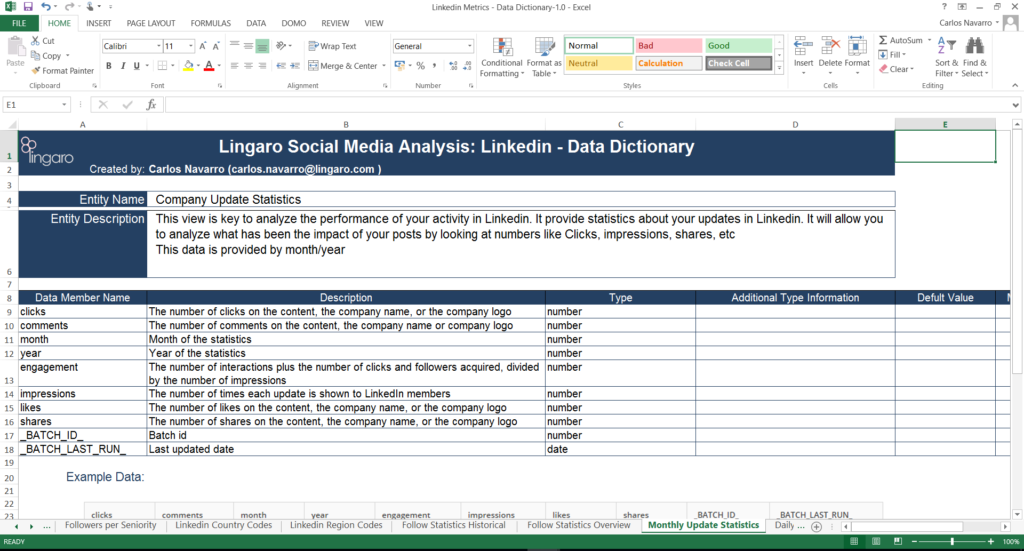The height and width of the screenshot is (551, 1024).
Task: Open Sort & Filter options
Action: tap(946, 57)
